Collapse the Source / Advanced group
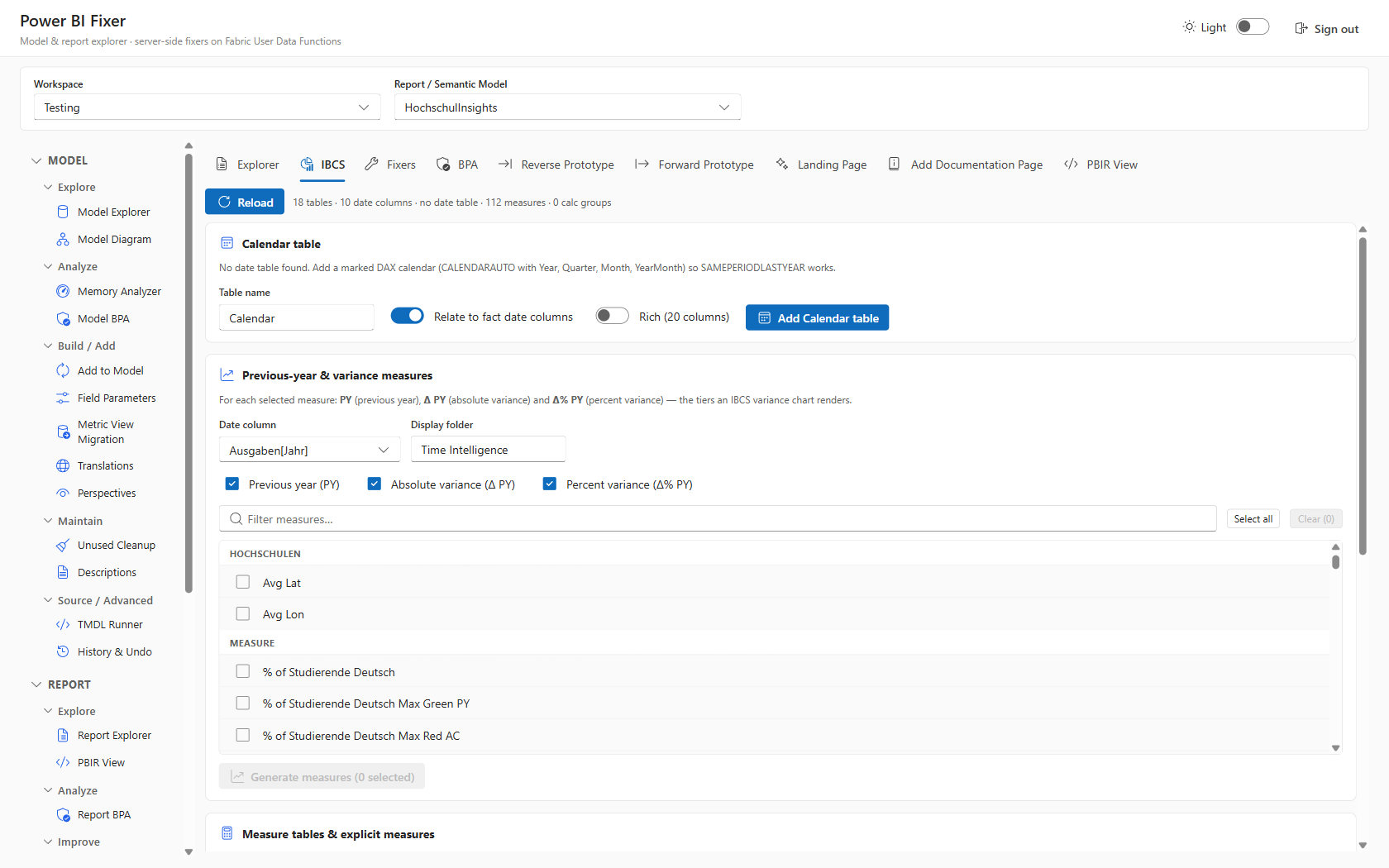The image size is (1389, 868). [48, 600]
